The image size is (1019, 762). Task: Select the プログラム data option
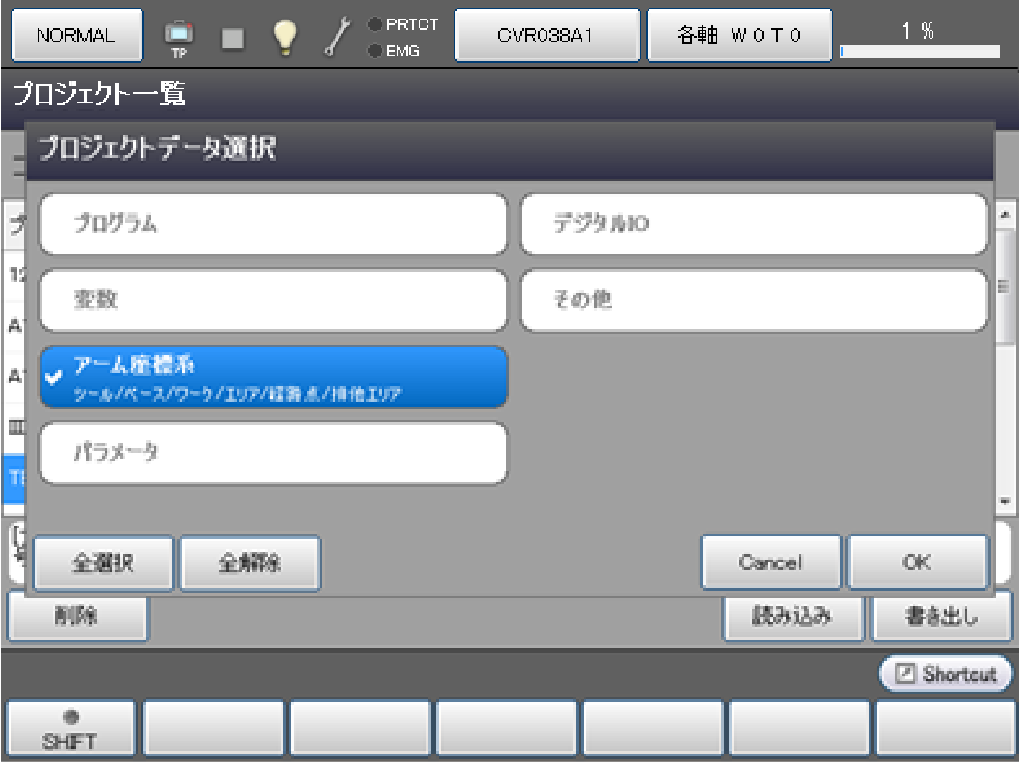(x=273, y=224)
